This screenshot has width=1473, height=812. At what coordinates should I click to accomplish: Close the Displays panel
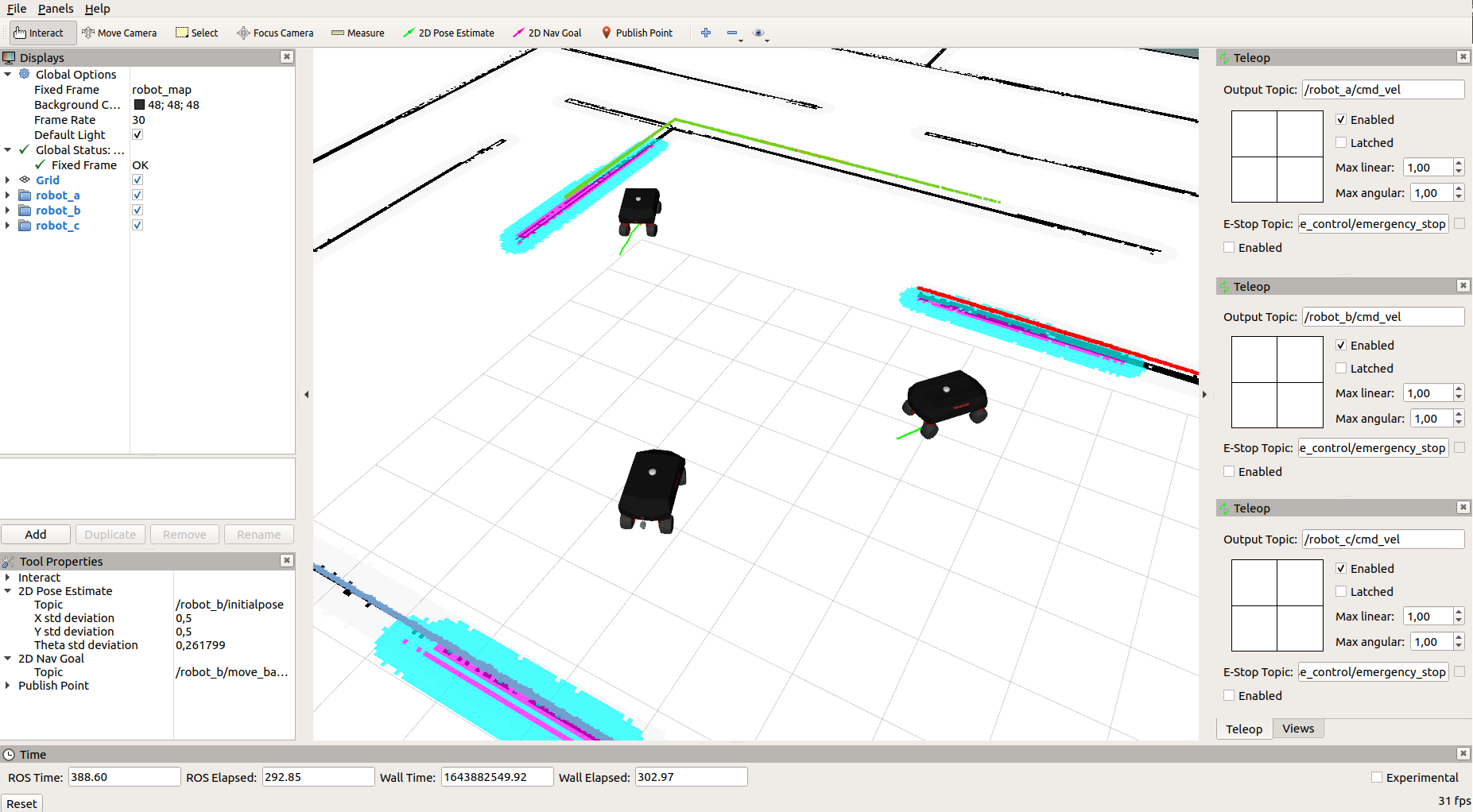pyautogui.click(x=287, y=56)
